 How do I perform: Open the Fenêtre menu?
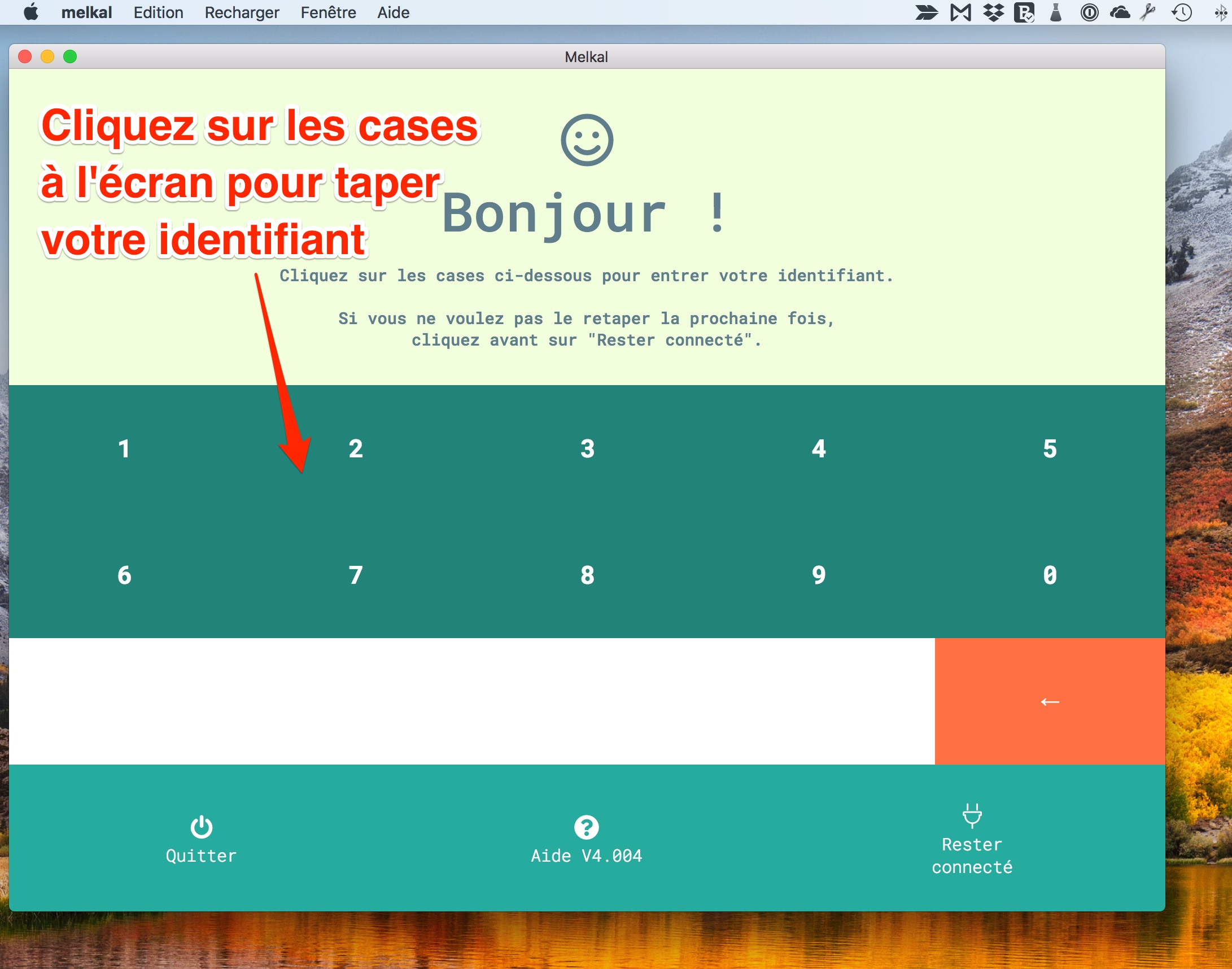(329, 12)
